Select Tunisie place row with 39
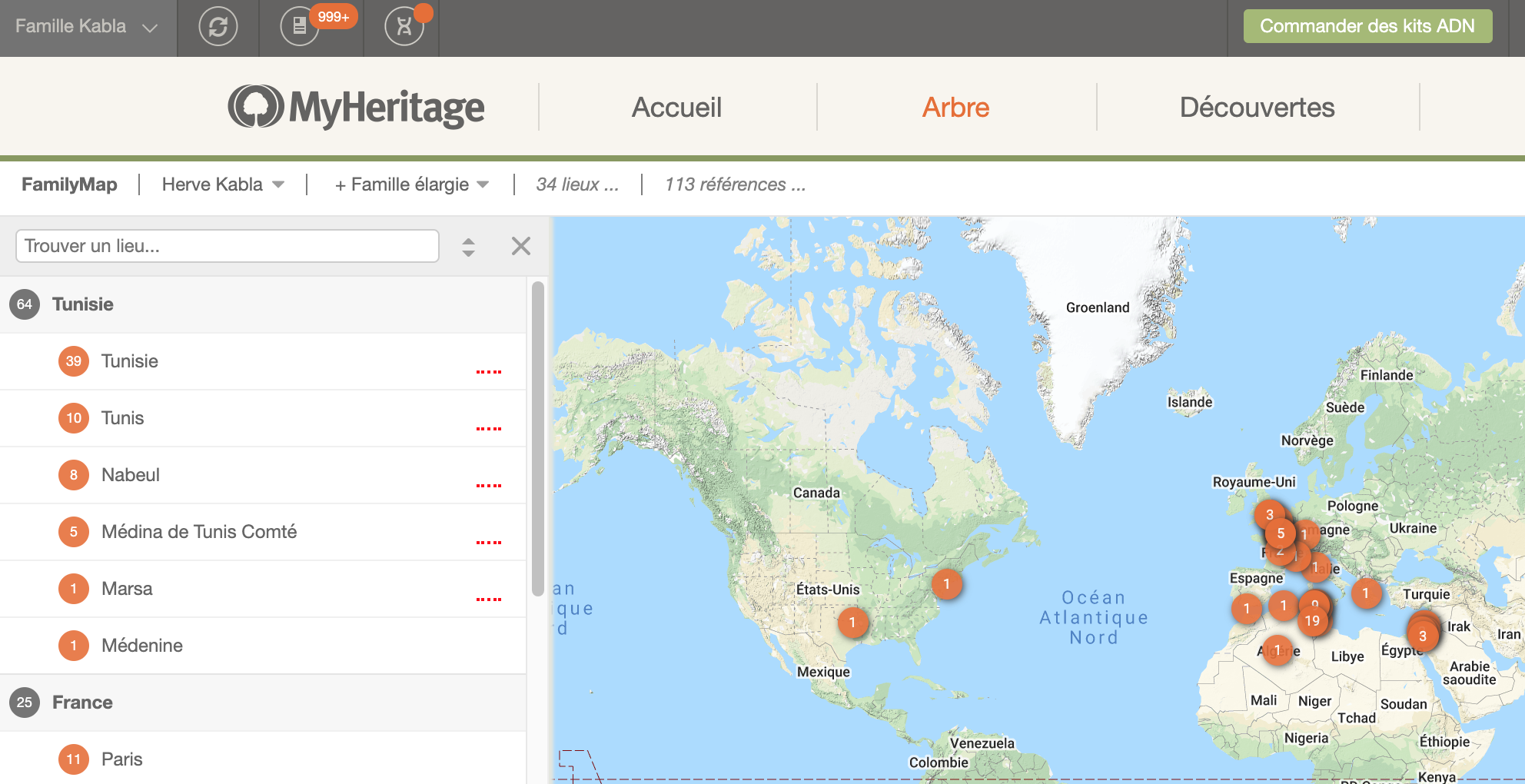Screen dimensions: 1525x784 [263, 361]
